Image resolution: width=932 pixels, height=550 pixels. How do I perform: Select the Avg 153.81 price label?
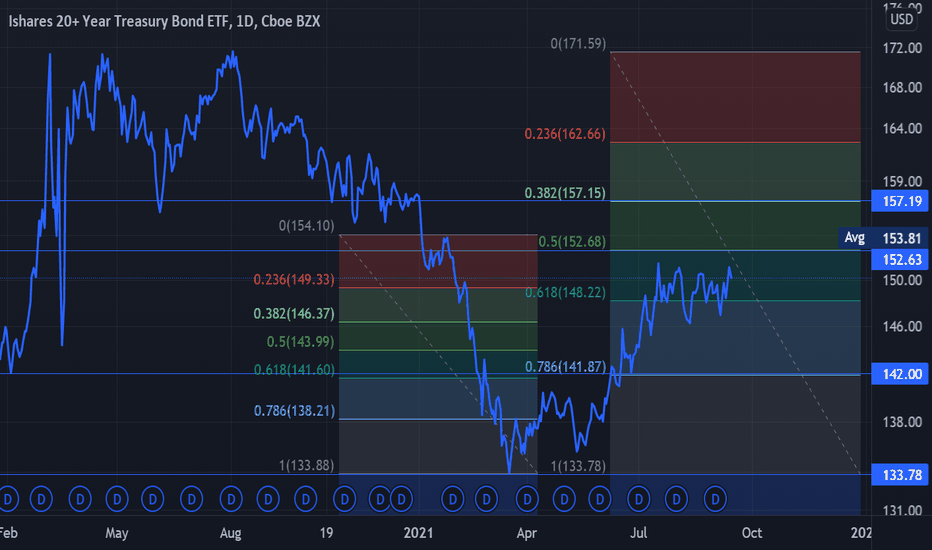click(883, 238)
